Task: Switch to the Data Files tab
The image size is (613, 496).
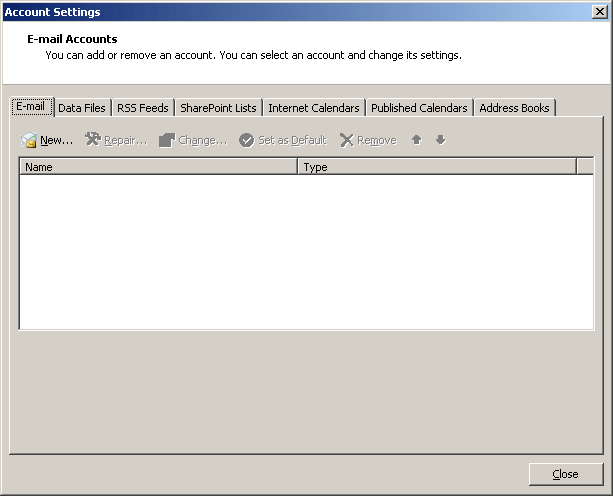Action: coord(81,108)
